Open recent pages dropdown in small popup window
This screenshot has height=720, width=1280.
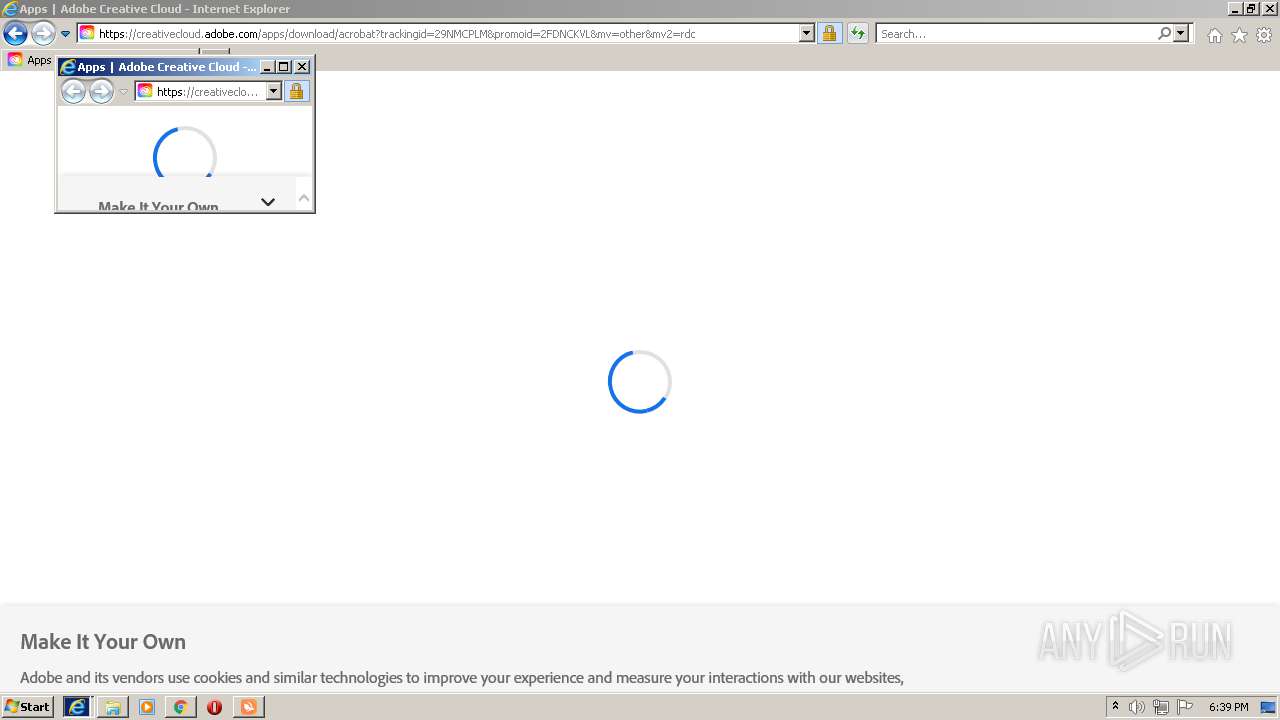tap(124, 92)
